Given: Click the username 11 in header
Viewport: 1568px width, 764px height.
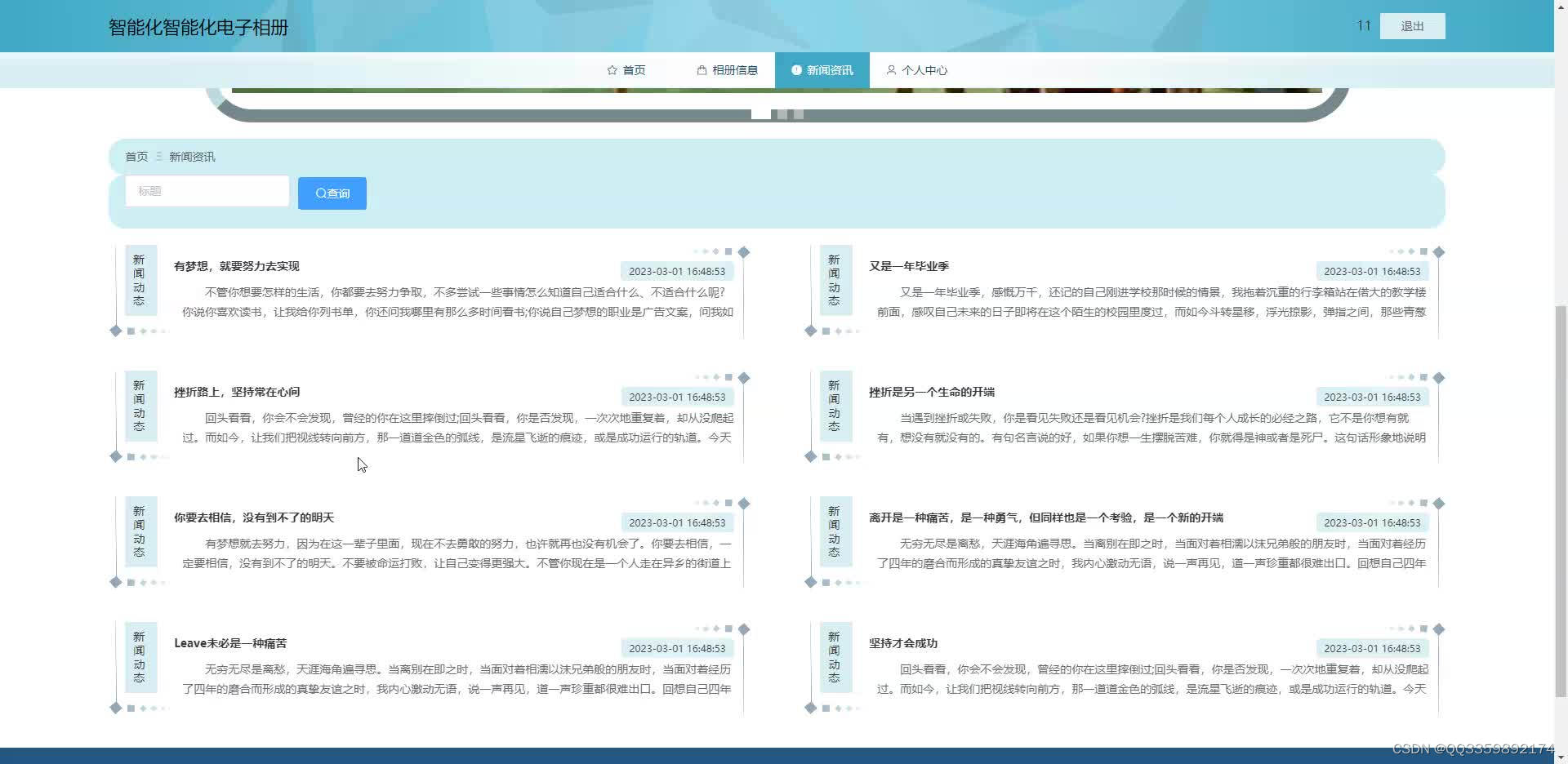Looking at the screenshot, I should tap(1363, 26).
